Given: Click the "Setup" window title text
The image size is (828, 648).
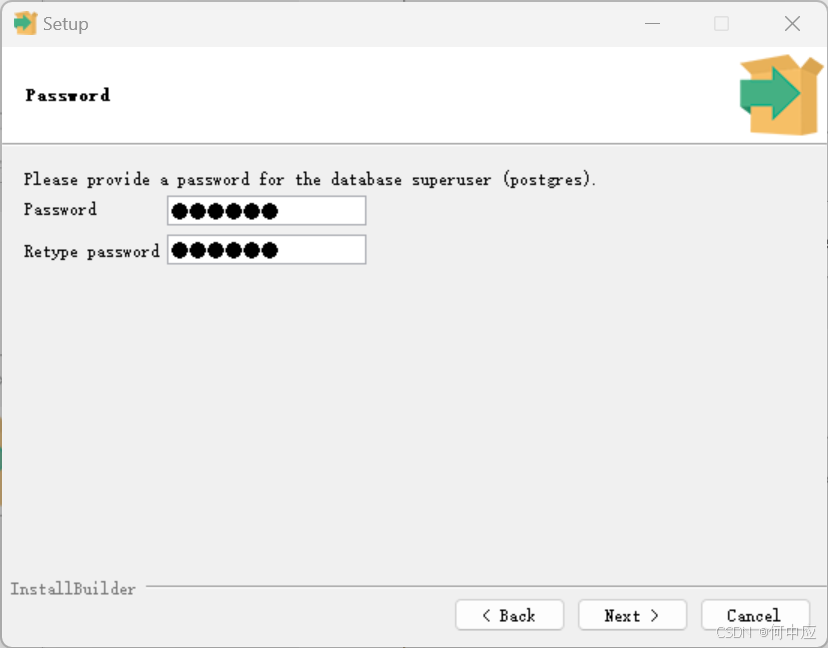Looking at the screenshot, I should click(65, 24).
